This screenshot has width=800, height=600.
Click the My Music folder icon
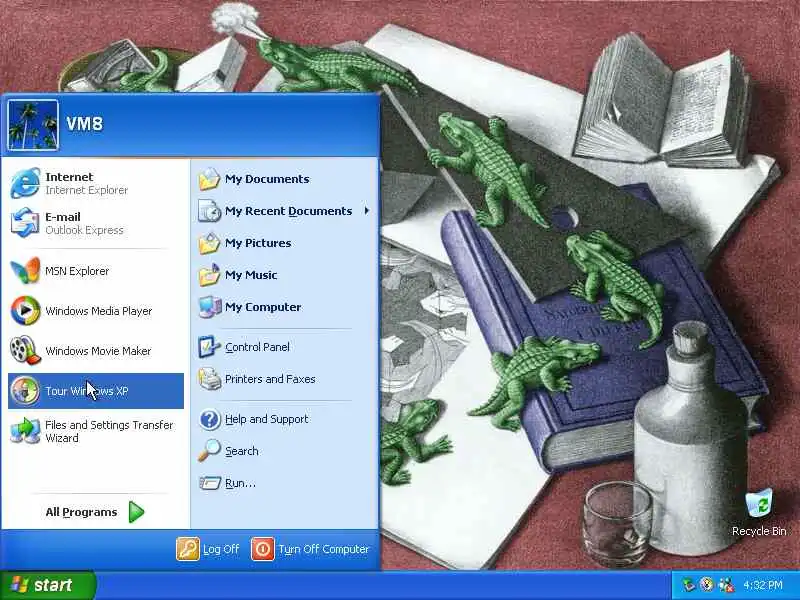point(209,275)
